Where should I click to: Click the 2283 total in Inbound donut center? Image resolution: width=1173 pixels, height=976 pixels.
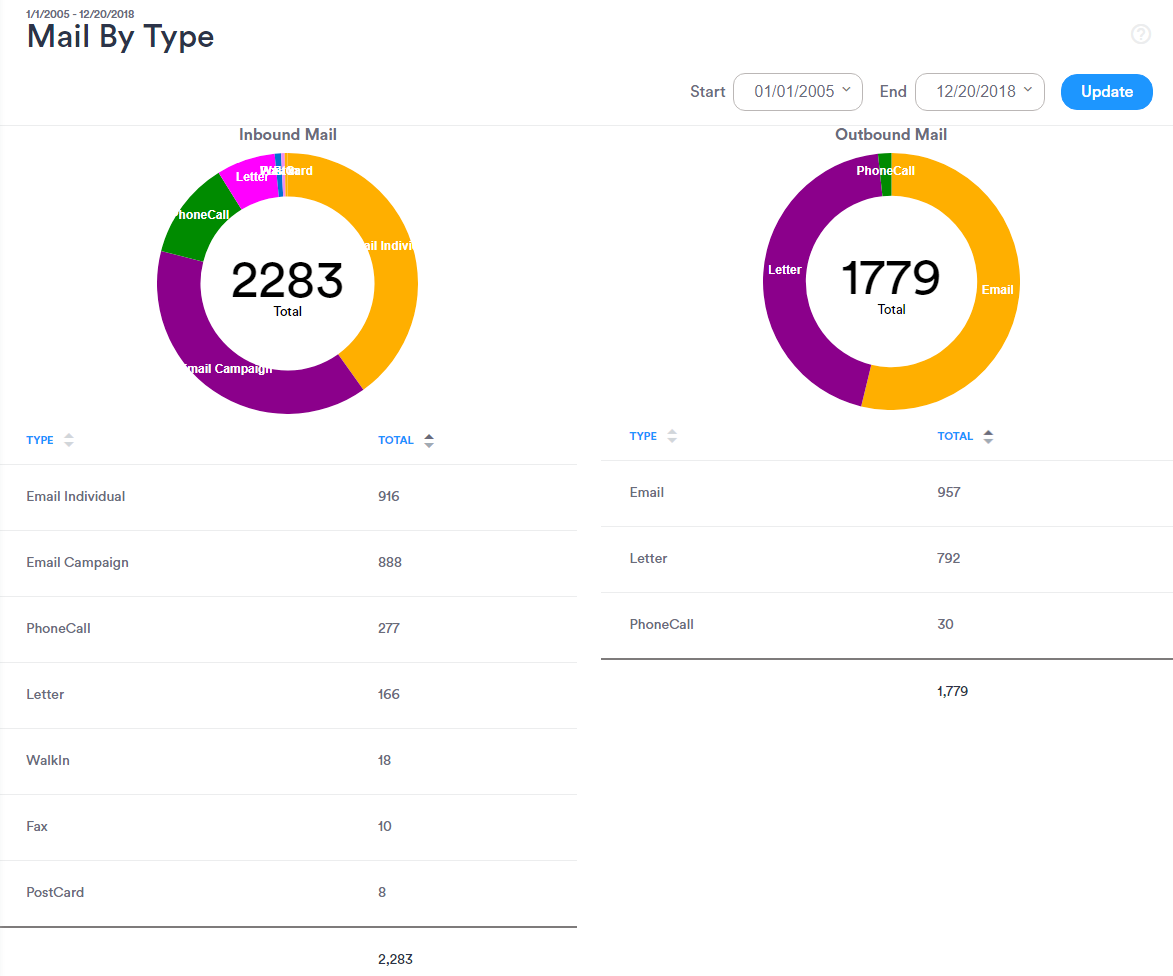pyautogui.click(x=287, y=282)
